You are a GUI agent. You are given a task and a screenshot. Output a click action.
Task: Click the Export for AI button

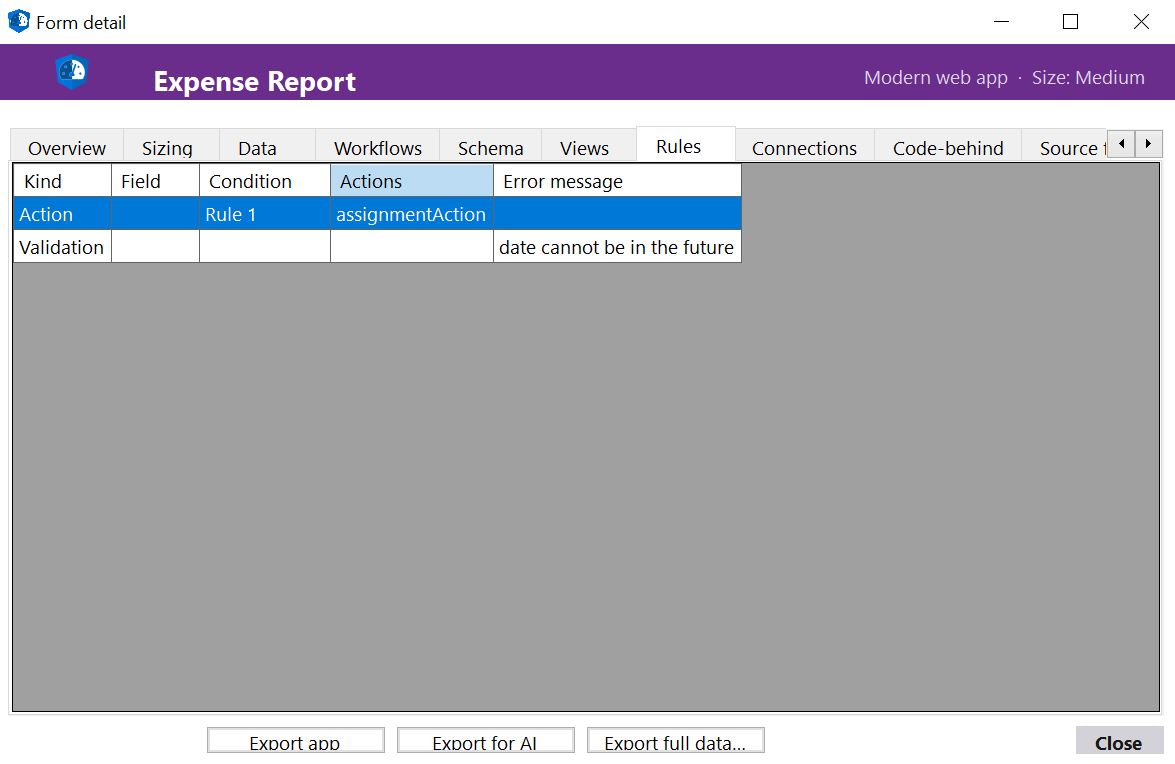tap(485, 740)
